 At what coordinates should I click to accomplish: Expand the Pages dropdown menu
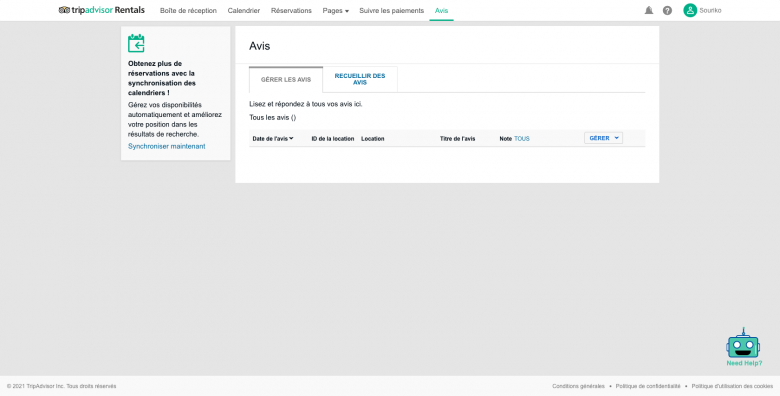[335, 10]
